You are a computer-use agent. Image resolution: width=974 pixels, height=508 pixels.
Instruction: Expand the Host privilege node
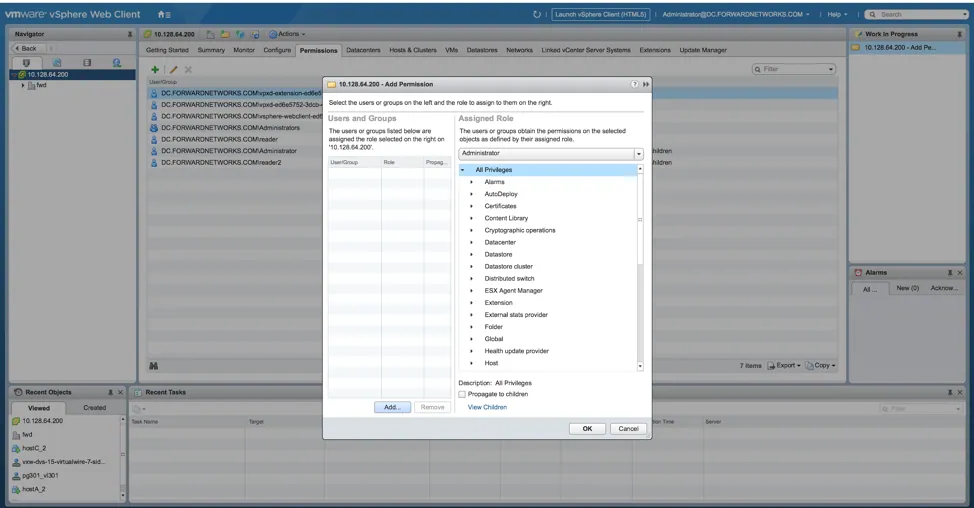(x=471, y=363)
